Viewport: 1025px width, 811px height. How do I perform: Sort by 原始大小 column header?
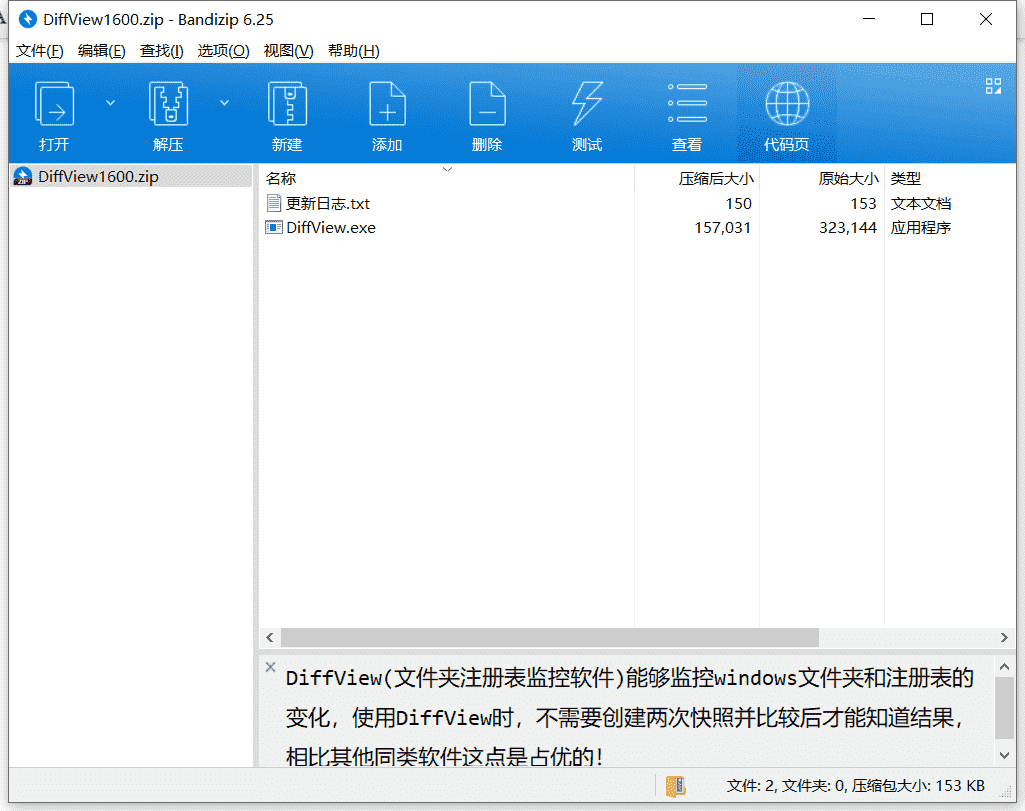pos(822,178)
